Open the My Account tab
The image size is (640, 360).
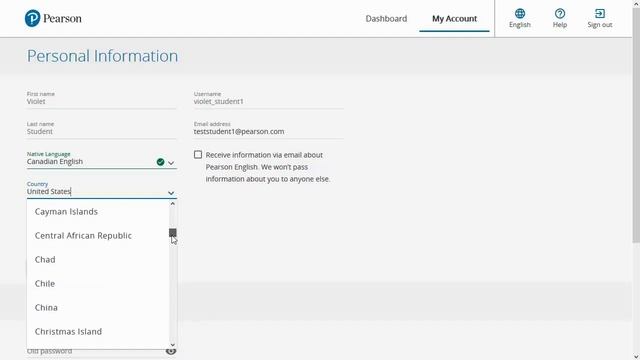click(454, 18)
